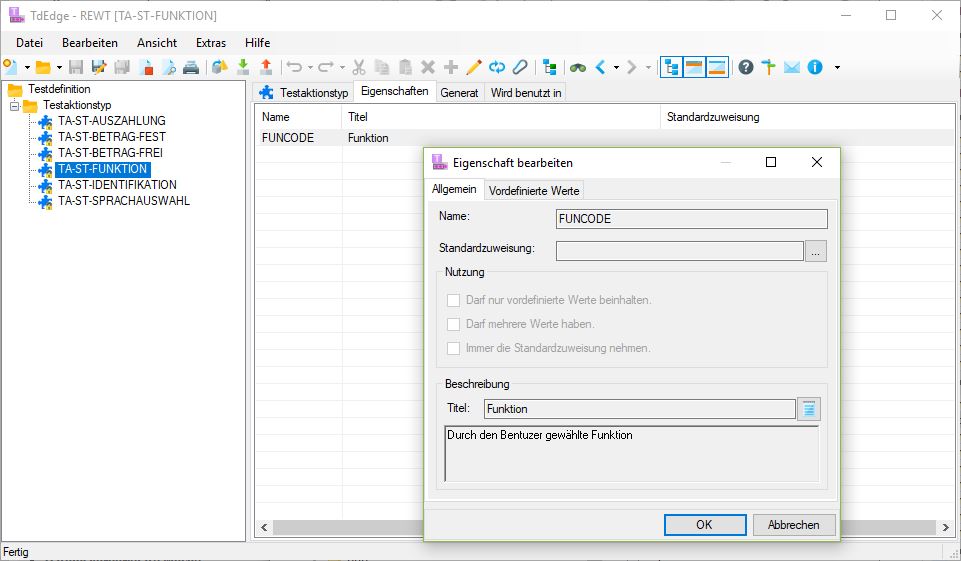This screenshot has width=961, height=561.
Task: Confirm the dialog with OK
Action: click(x=704, y=525)
